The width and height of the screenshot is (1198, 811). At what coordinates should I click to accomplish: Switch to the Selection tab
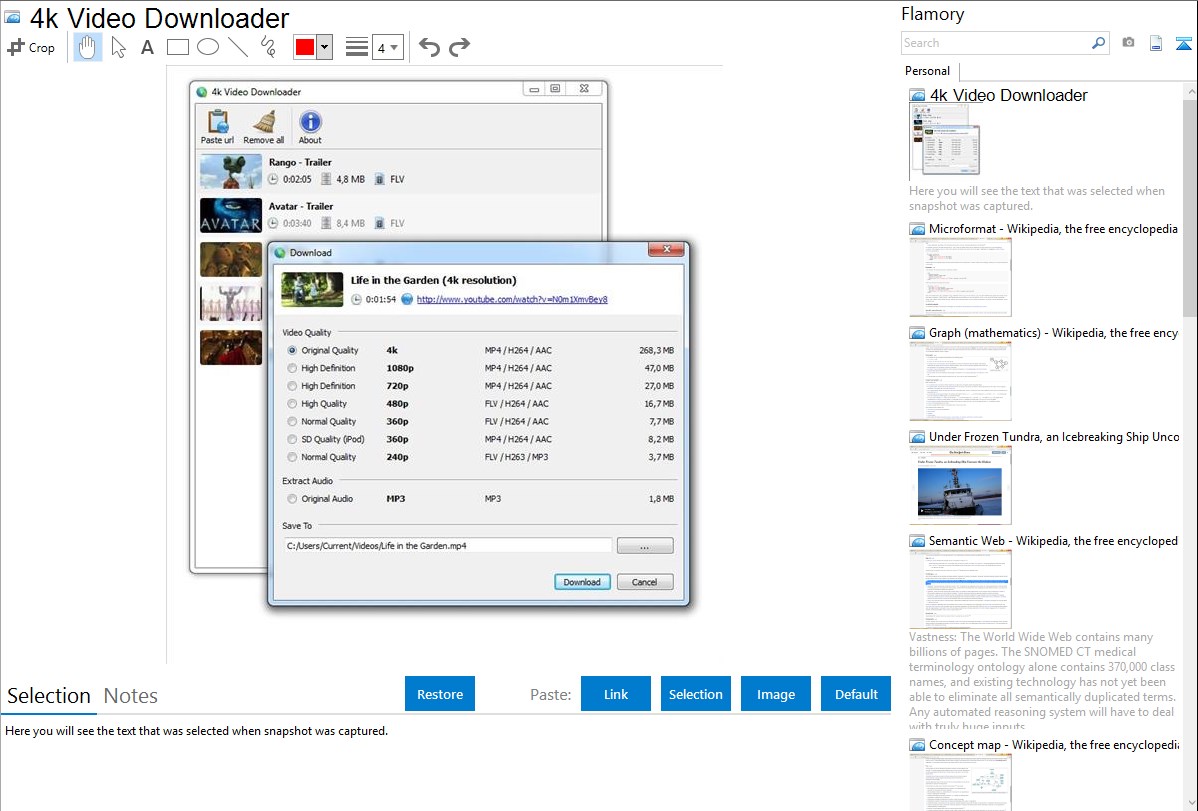click(49, 696)
